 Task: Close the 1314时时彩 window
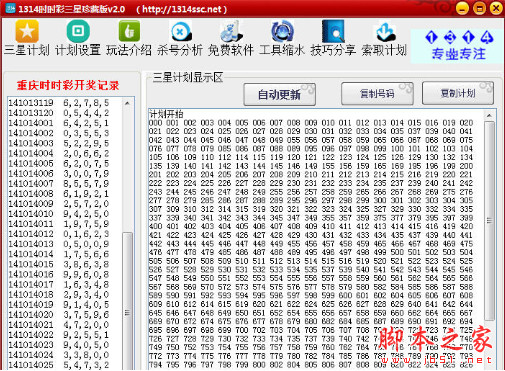[496, 8]
